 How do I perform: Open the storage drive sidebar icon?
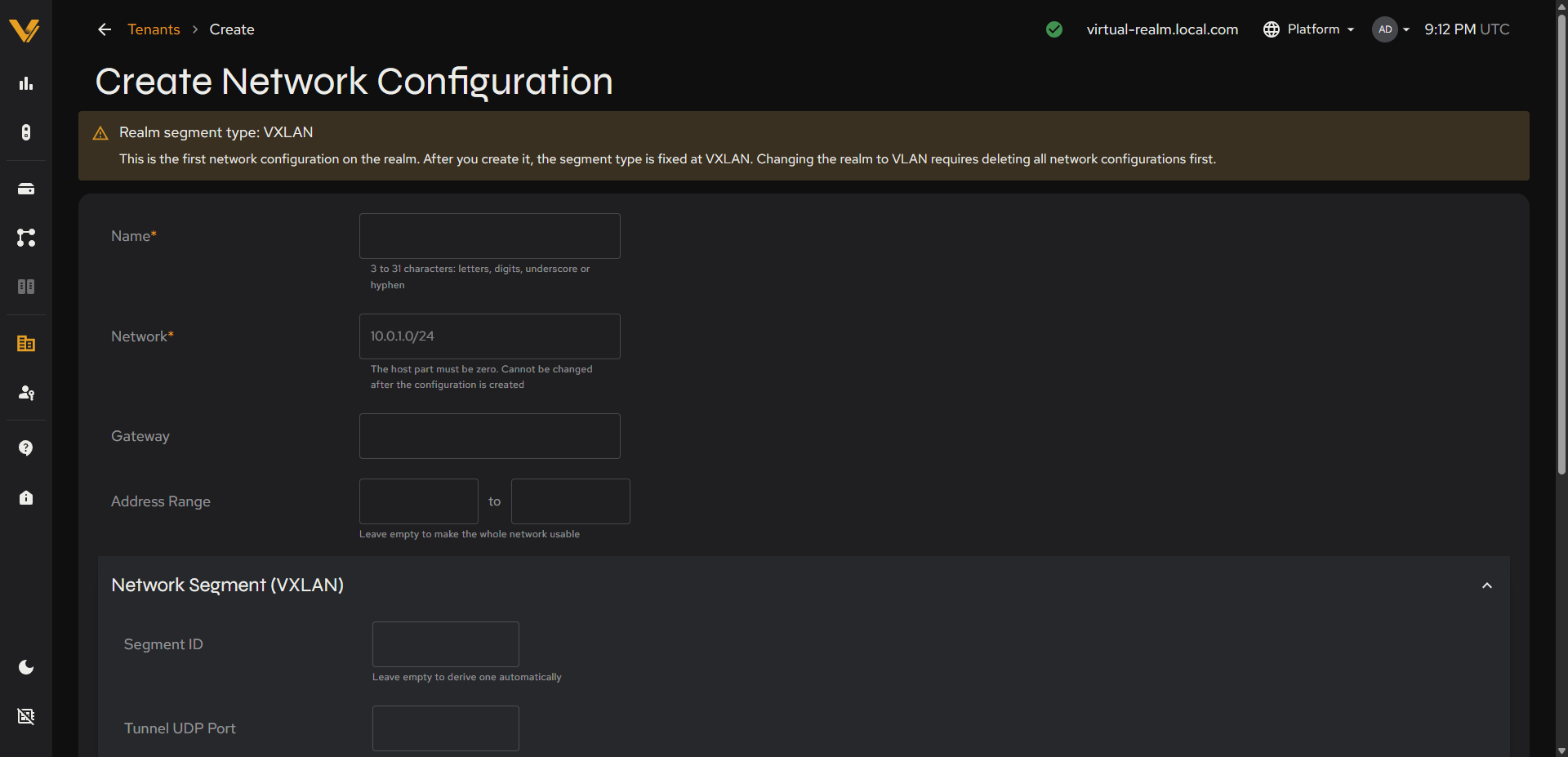click(x=26, y=189)
